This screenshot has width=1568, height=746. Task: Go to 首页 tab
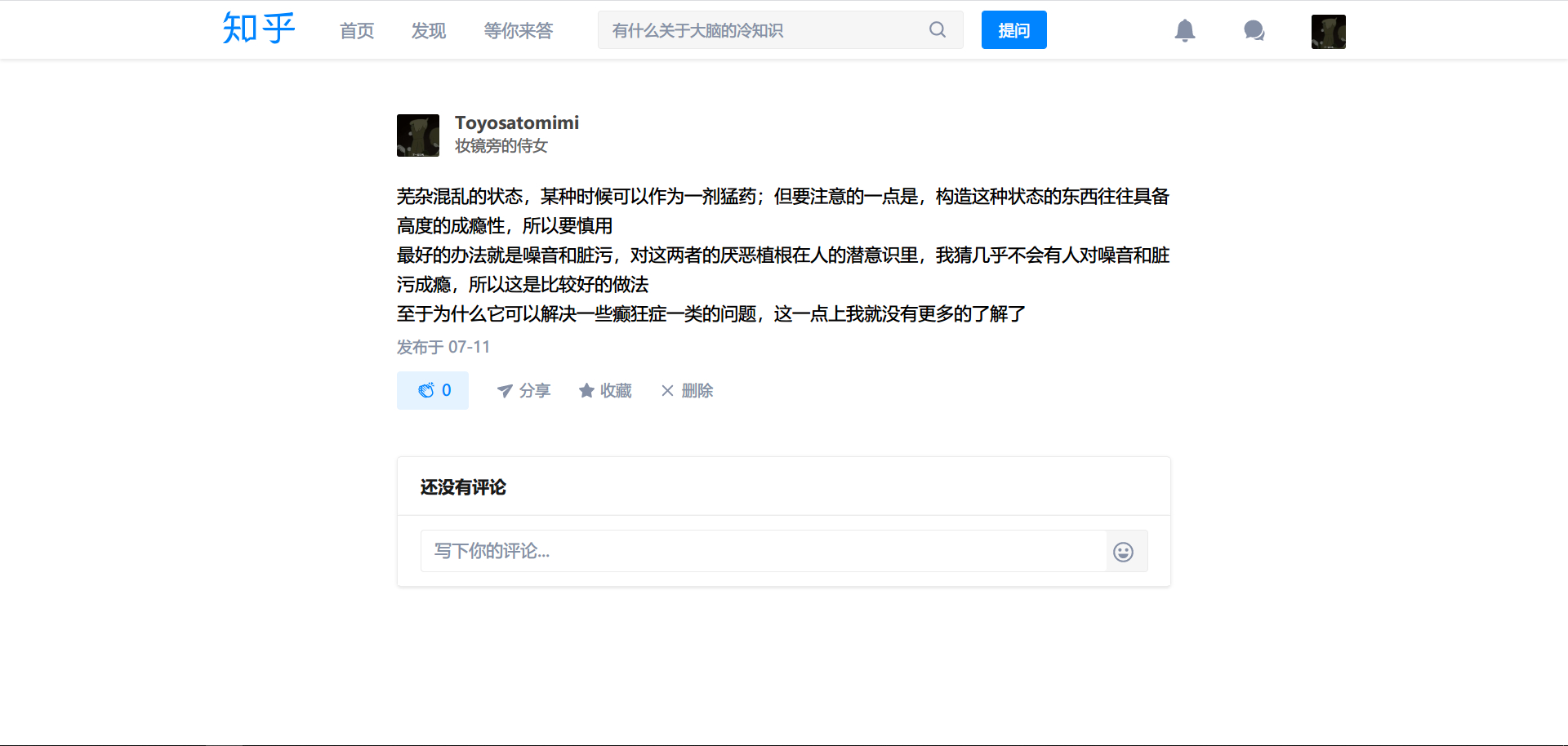tap(357, 31)
